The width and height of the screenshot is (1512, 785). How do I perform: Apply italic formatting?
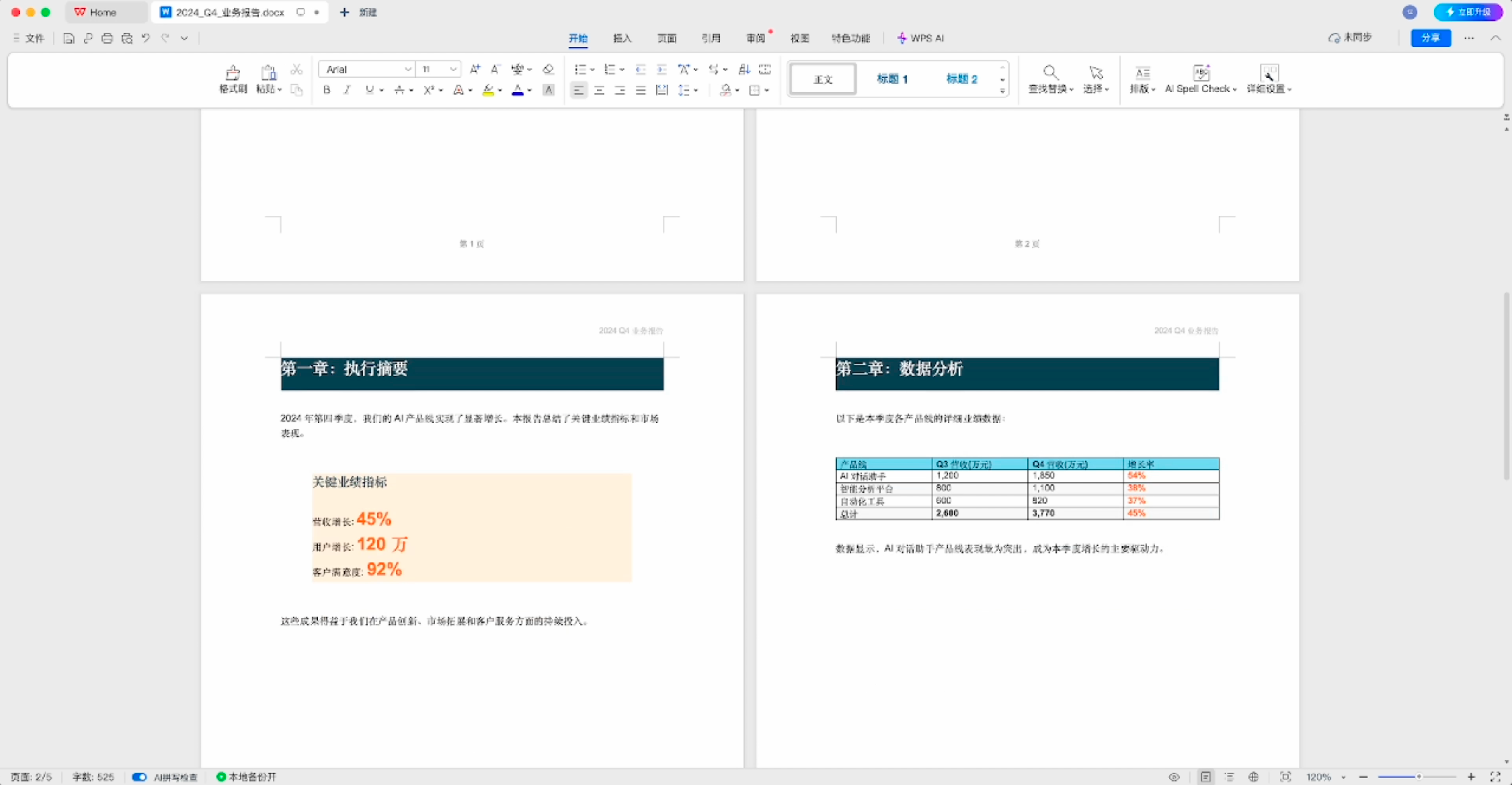(348, 90)
